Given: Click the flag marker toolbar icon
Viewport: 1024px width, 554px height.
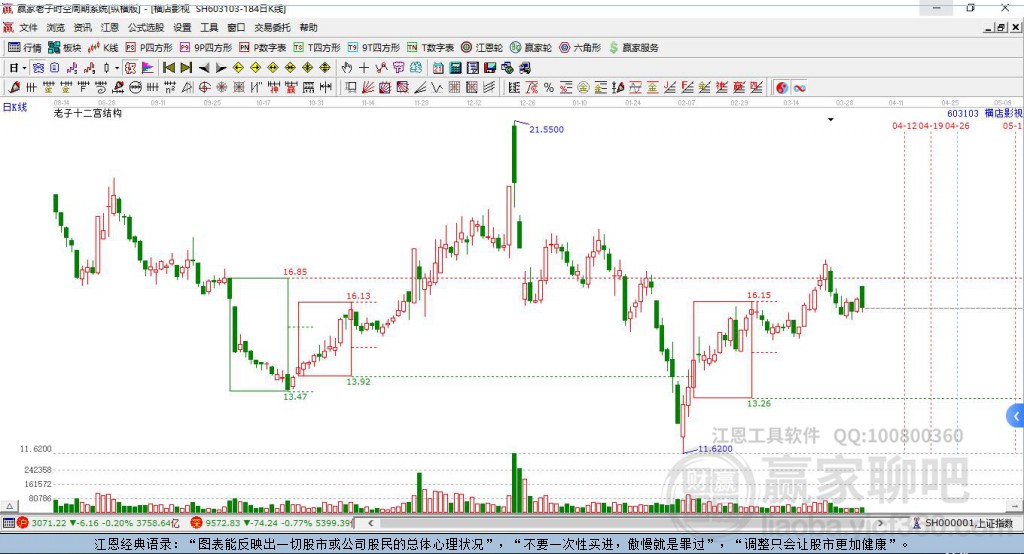Looking at the screenshot, I should (x=148, y=67).
